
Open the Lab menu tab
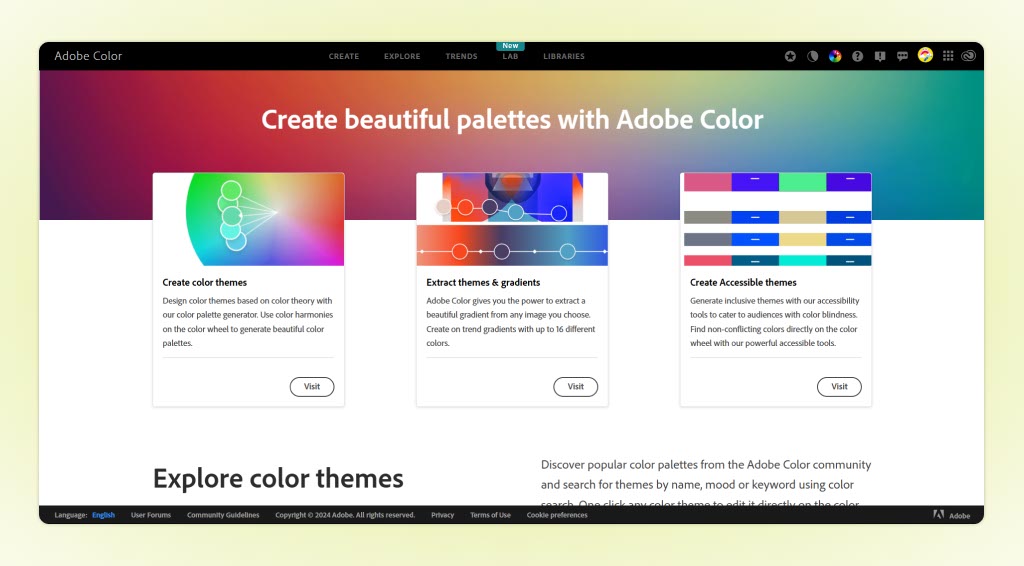(x=510, y=56)
